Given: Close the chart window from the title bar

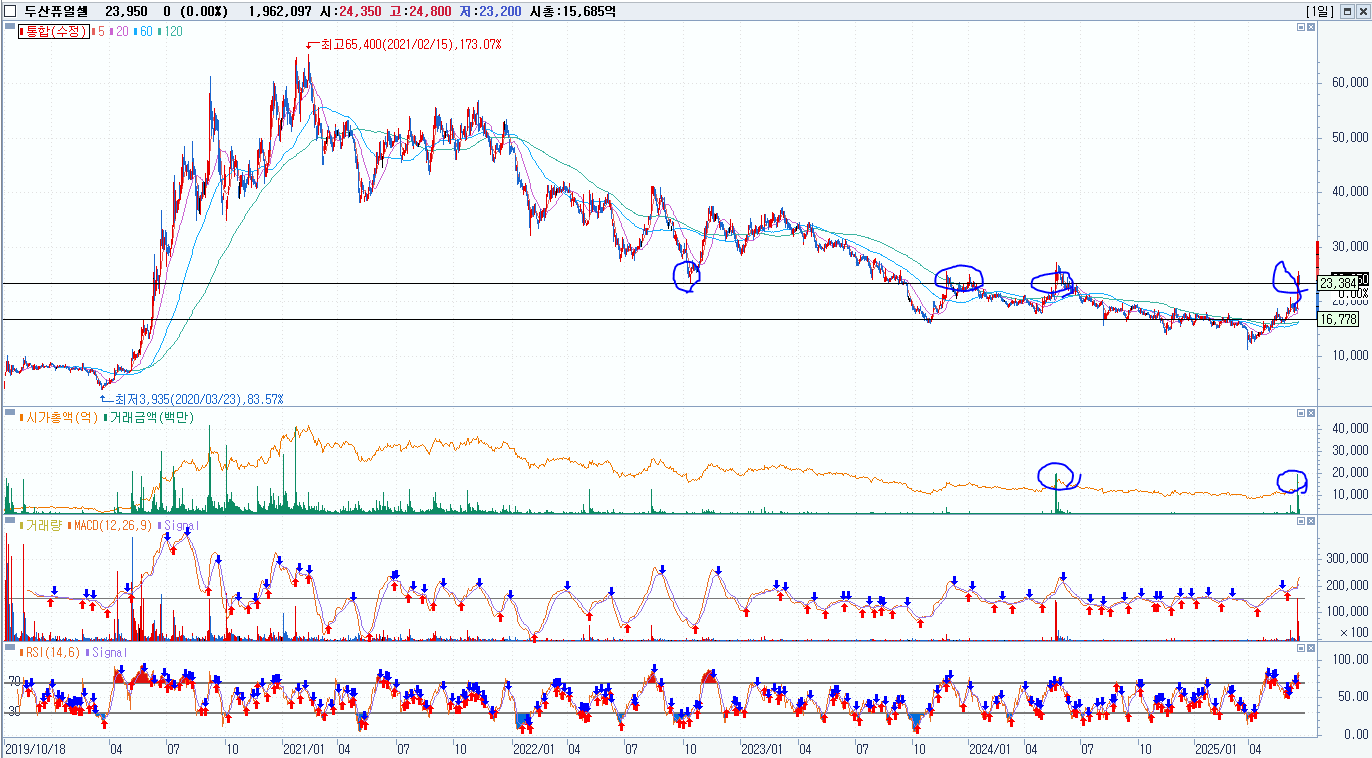Looking at the screenshot, I should (1362, 11).
